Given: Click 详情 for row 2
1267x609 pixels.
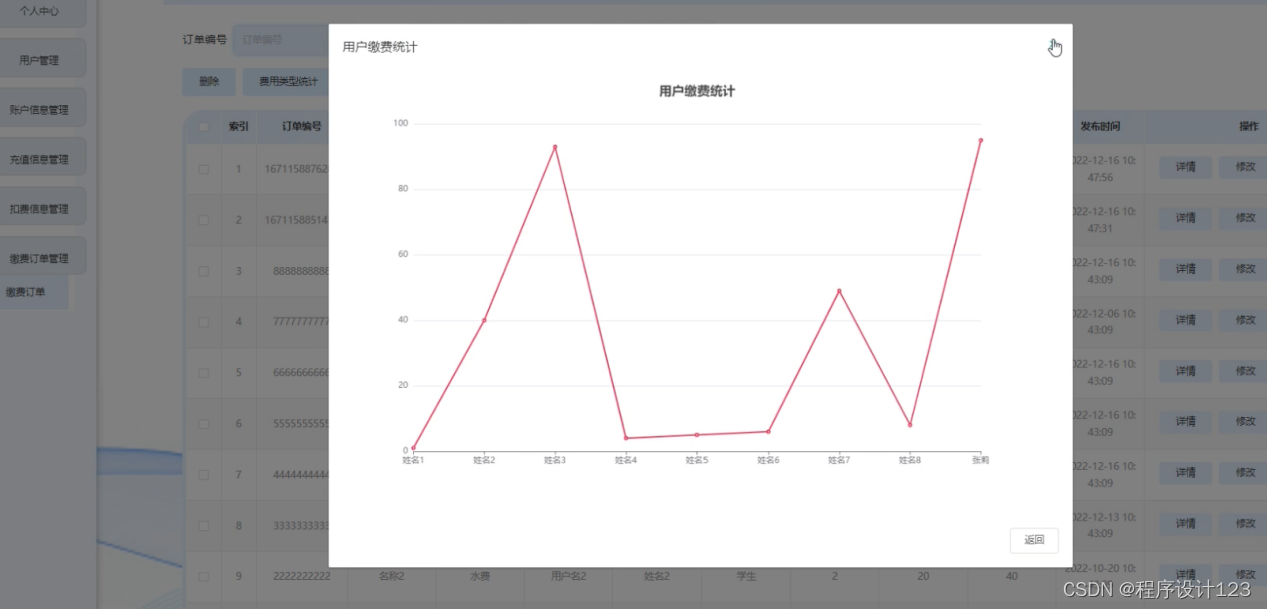Looking at the screenshot, I should tap(1185, 218).
